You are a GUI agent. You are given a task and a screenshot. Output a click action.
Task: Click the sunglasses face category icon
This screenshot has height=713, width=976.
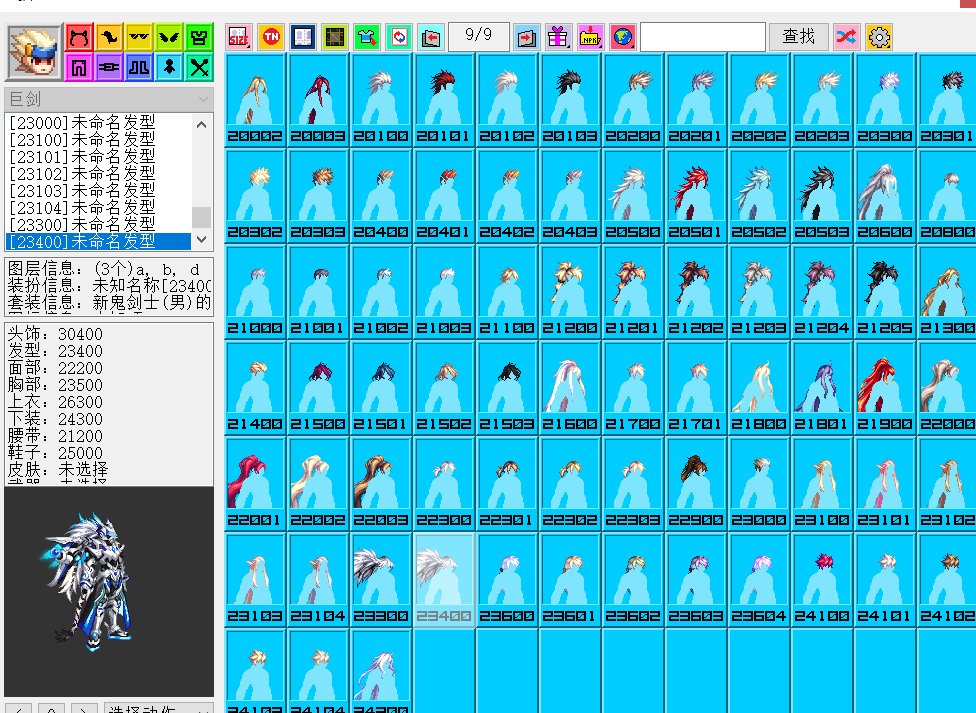139,38
